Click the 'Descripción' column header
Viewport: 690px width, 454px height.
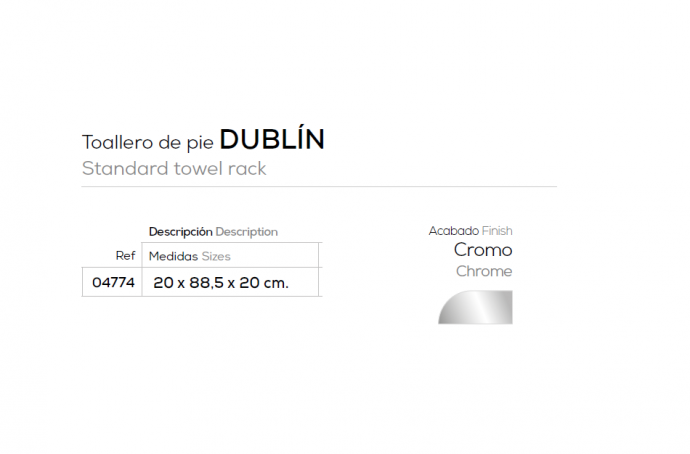180,231
